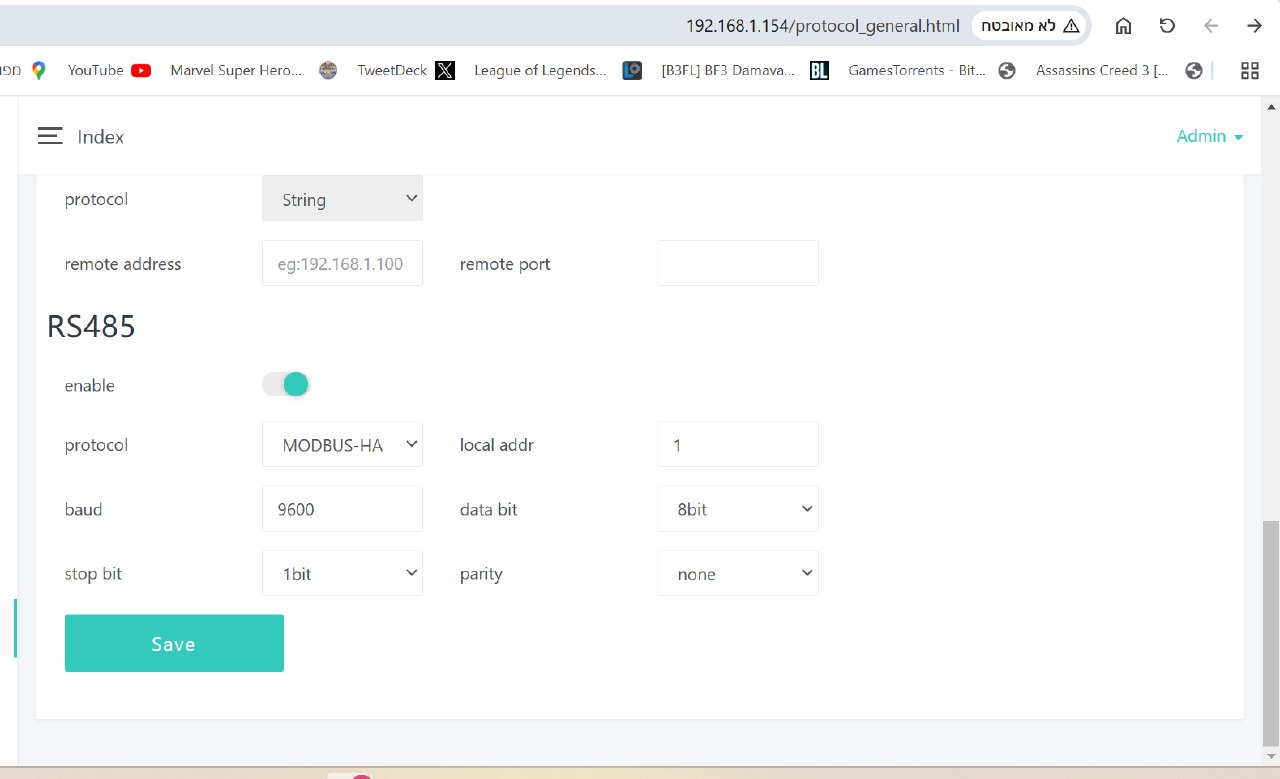Open the RS485 protocol MODBUS-HA dropdown
The image size is (1280, 779).
pos(342,445)
